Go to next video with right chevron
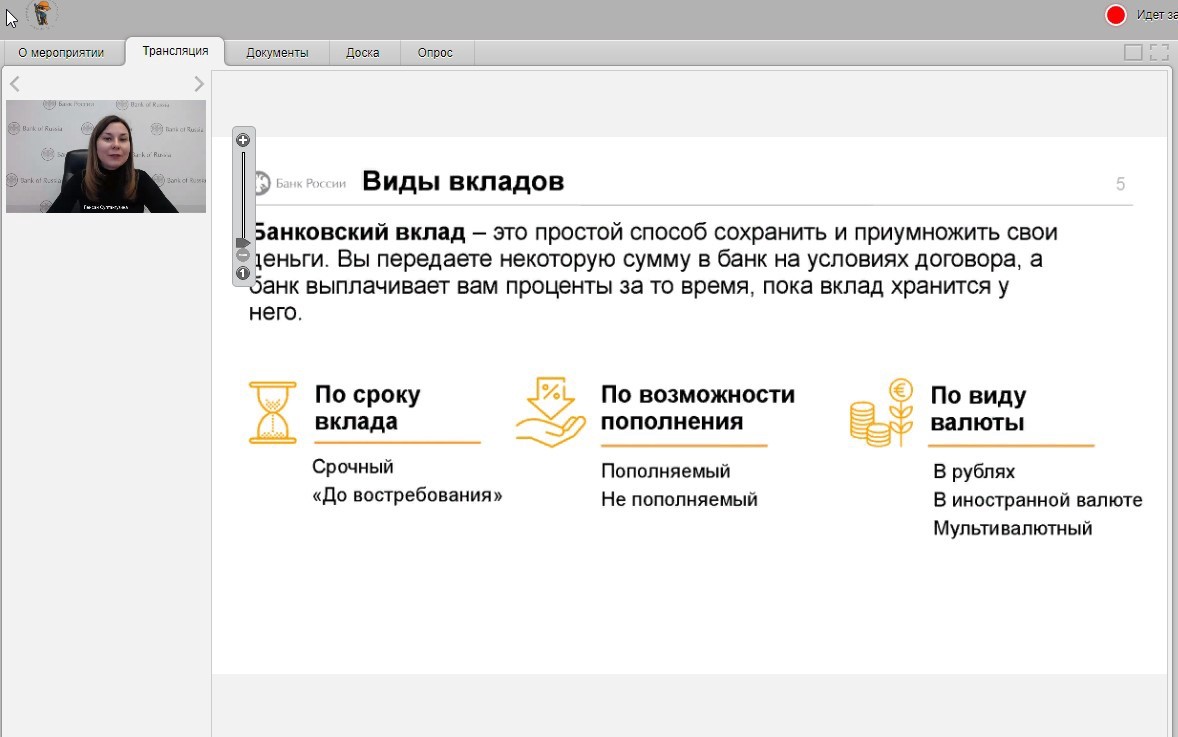The width and height of the screenshot is (1178, 737). 198,84
